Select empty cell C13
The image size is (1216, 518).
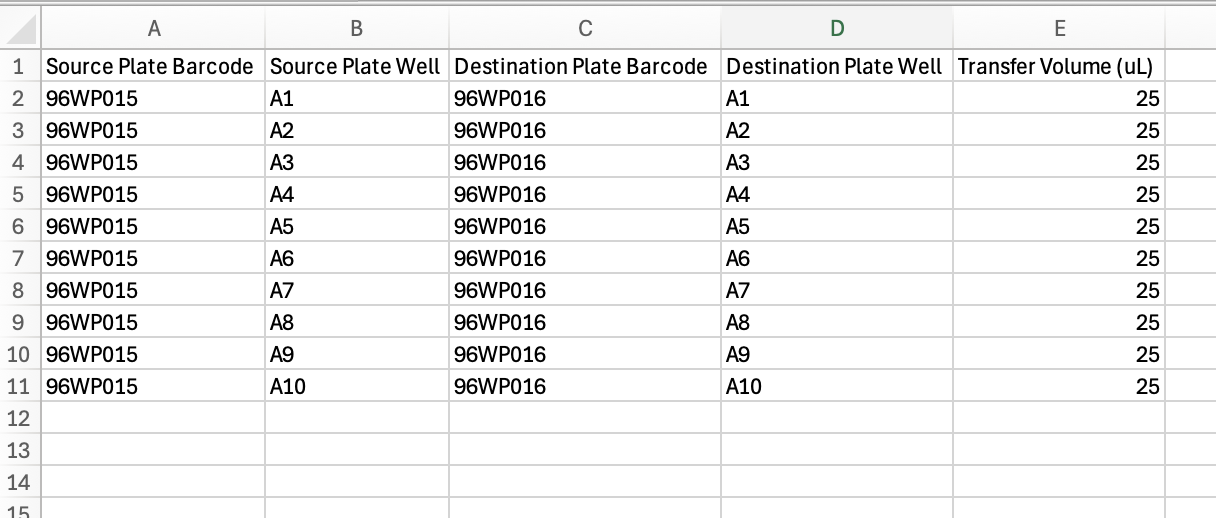585,450
